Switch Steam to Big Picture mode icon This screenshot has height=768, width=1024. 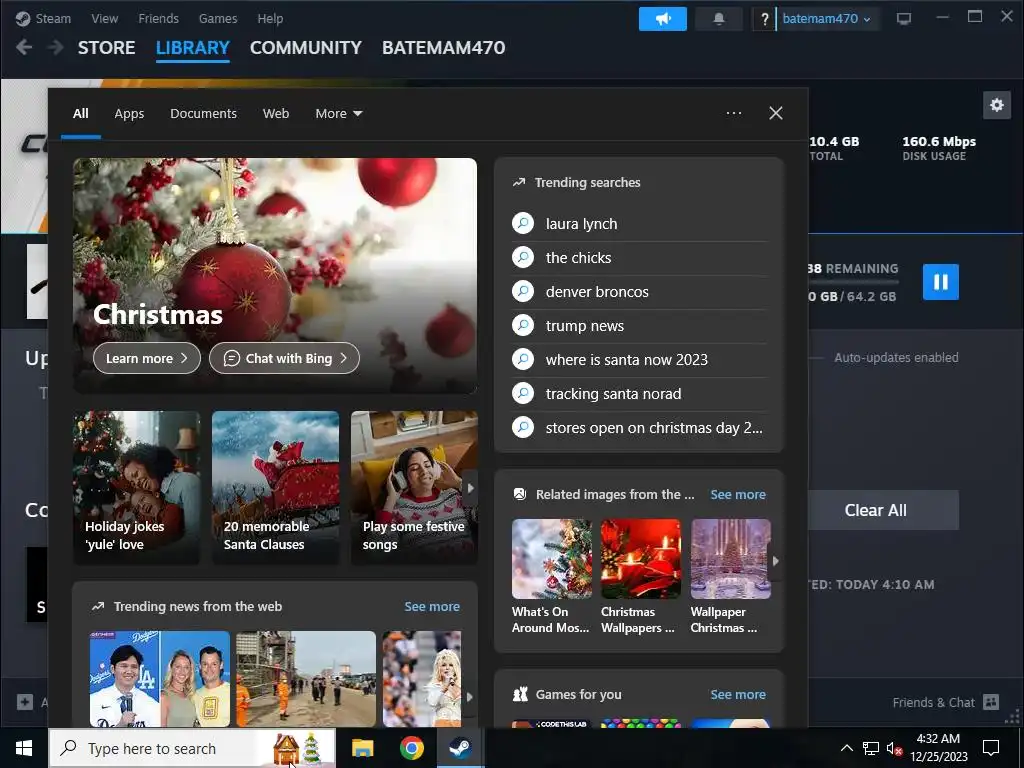tap(904, 19)
